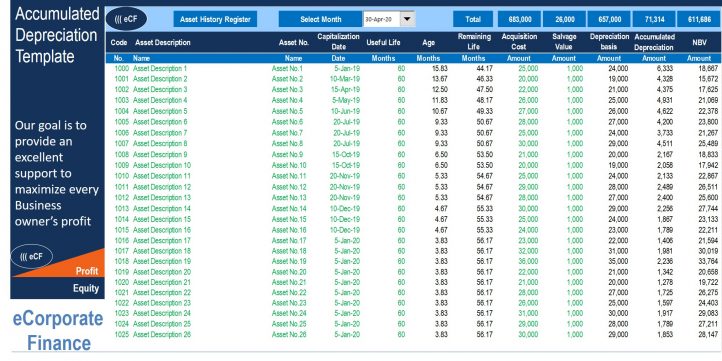Click the Remaining Life column header

pos(474,42)
